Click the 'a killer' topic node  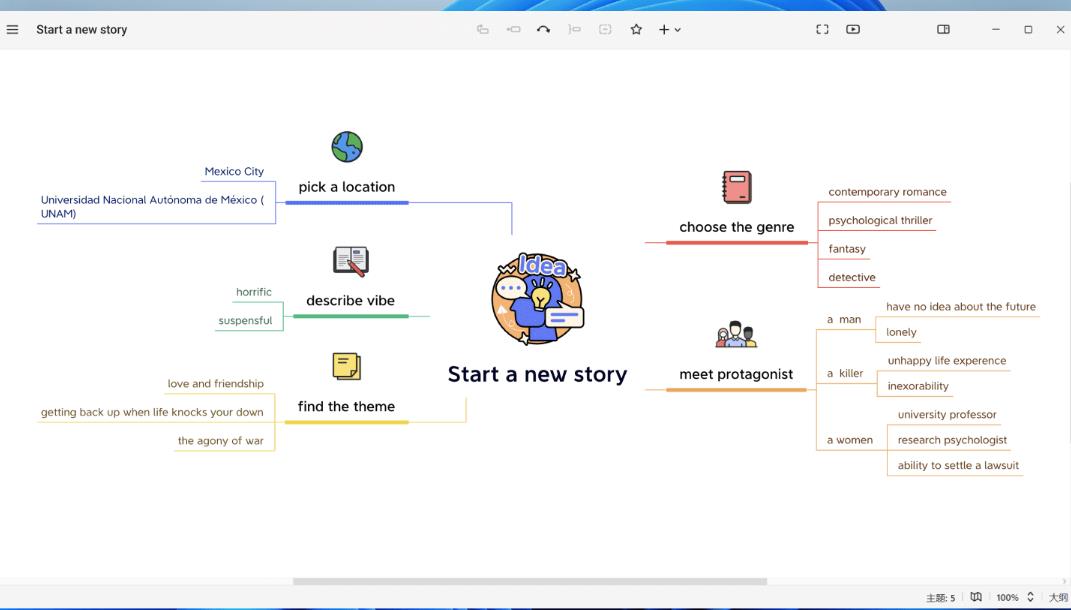pos(845,373)
